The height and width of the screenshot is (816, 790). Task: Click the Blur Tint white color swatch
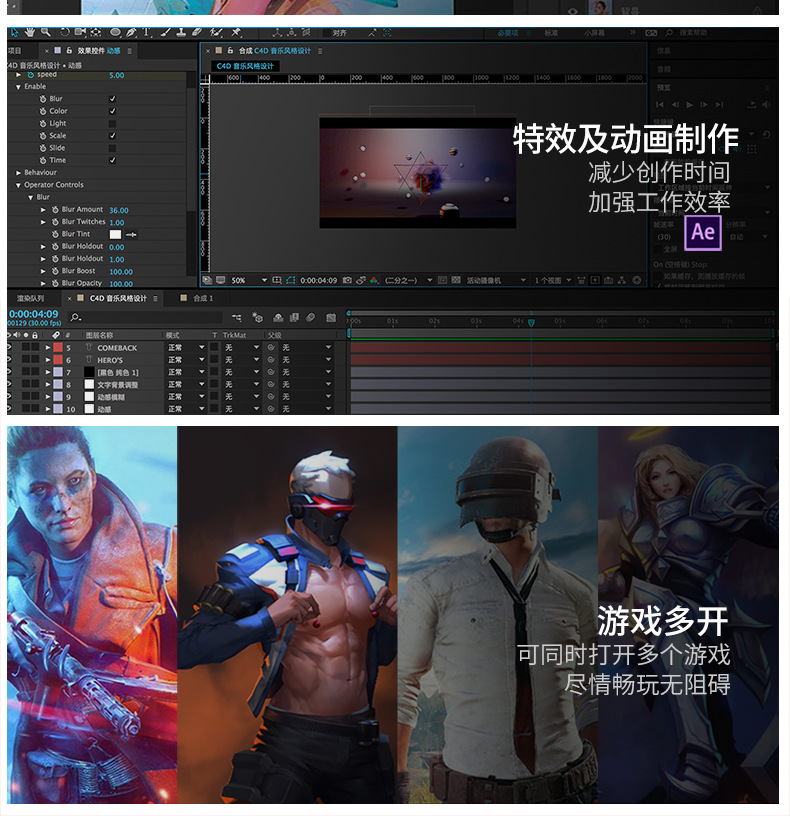click(115, 234)
